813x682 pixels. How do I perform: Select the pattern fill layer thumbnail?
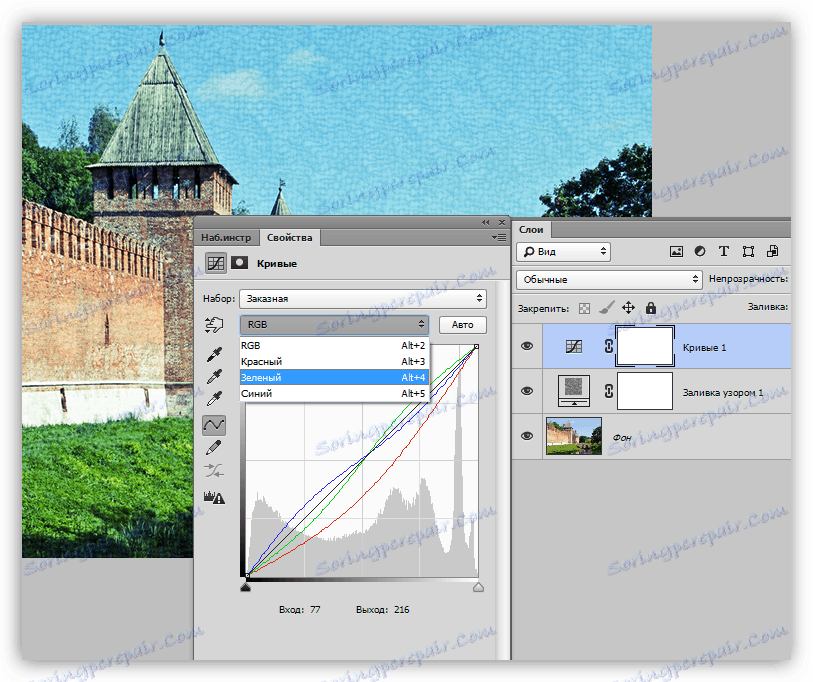574,391
